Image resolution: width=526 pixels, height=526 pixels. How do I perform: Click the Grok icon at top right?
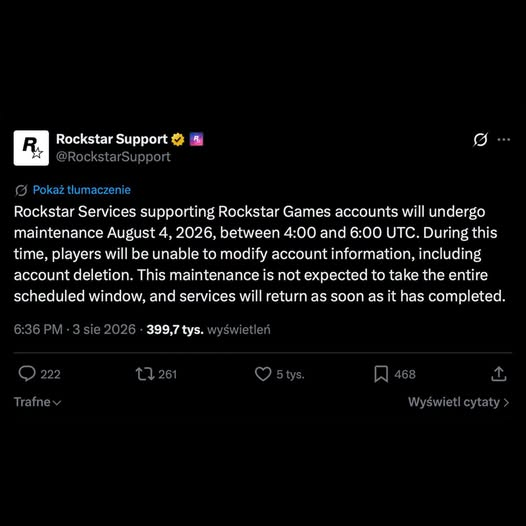pos(480,140)
